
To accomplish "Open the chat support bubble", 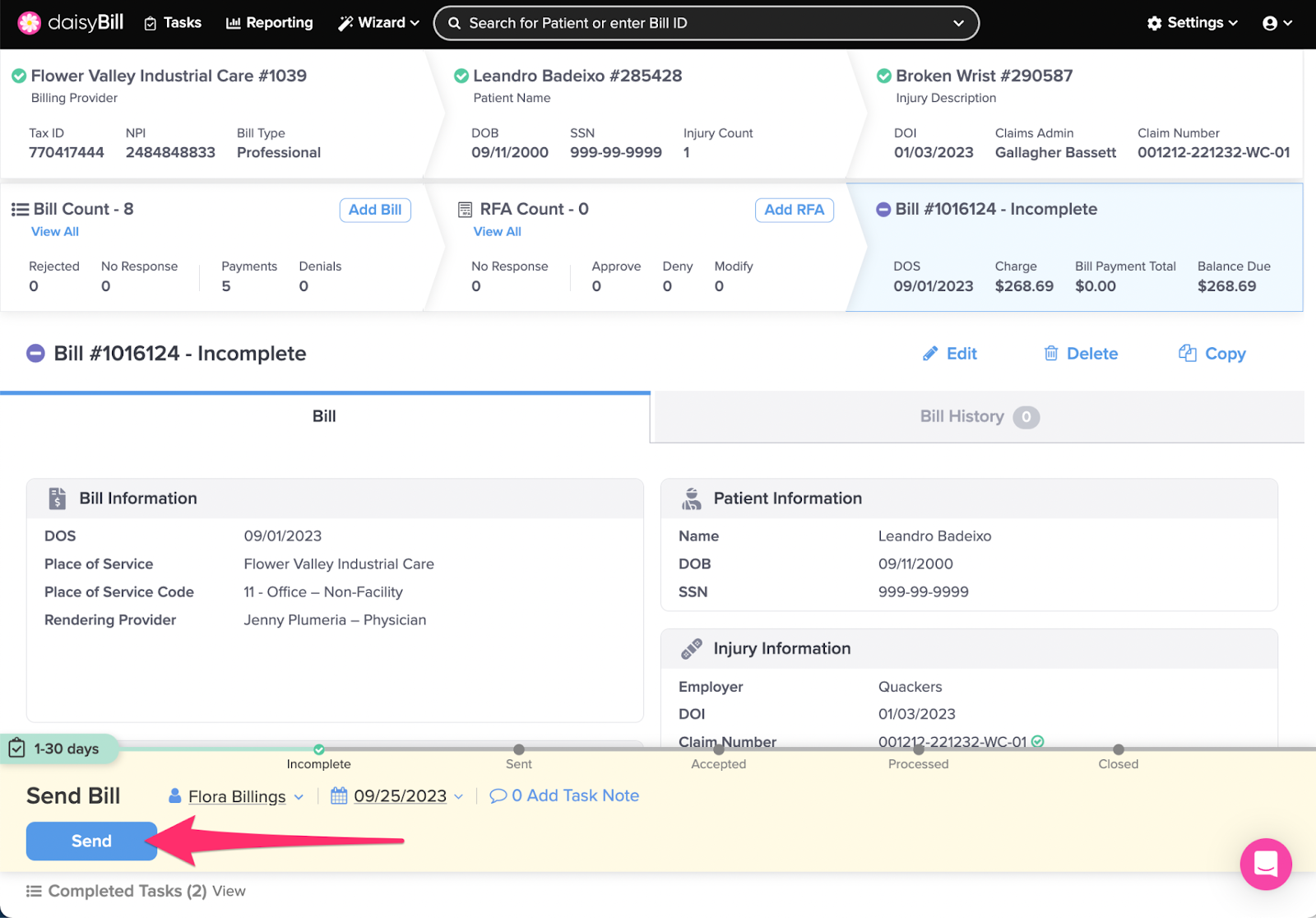I will point(1265,864).
